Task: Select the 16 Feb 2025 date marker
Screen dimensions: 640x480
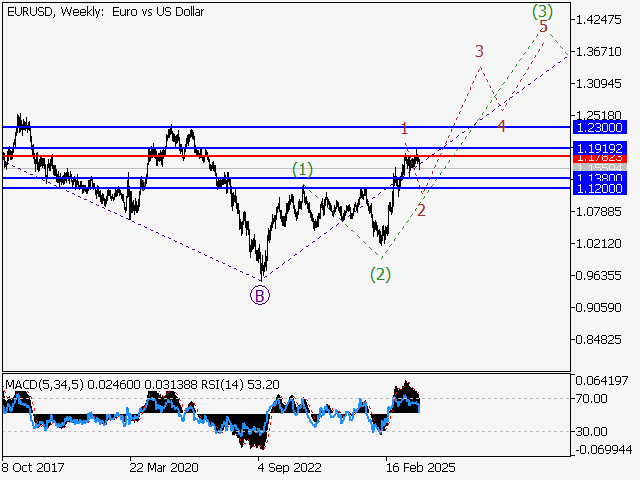Action: pyautogui.click(x=418, y=466)
